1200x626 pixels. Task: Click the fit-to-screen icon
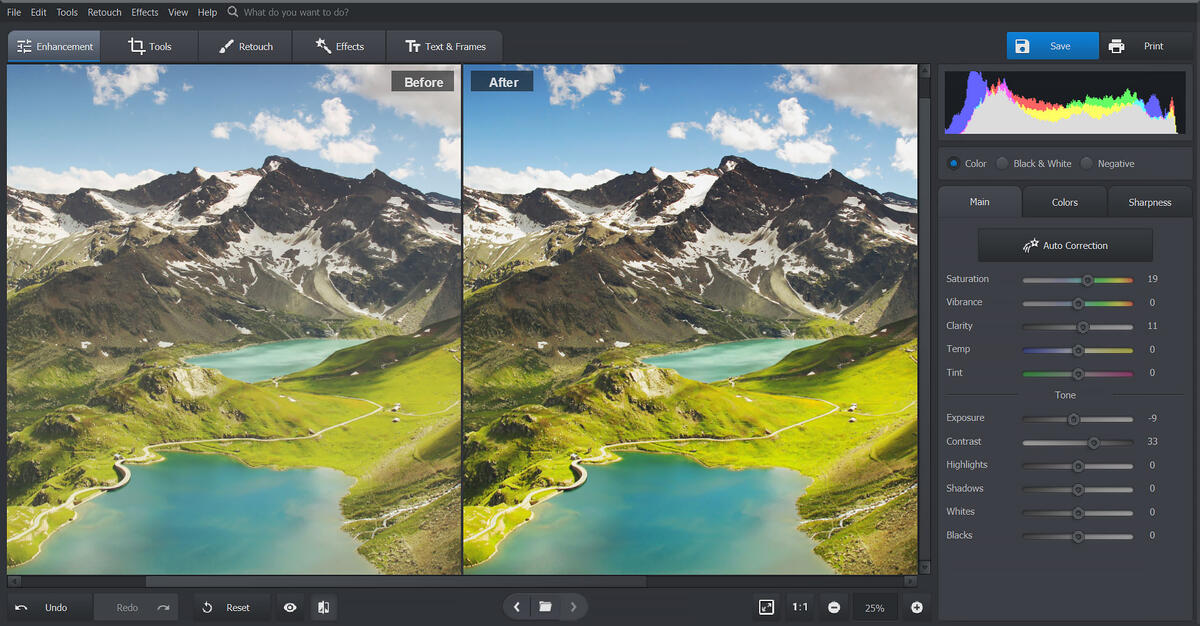(766, 607)
